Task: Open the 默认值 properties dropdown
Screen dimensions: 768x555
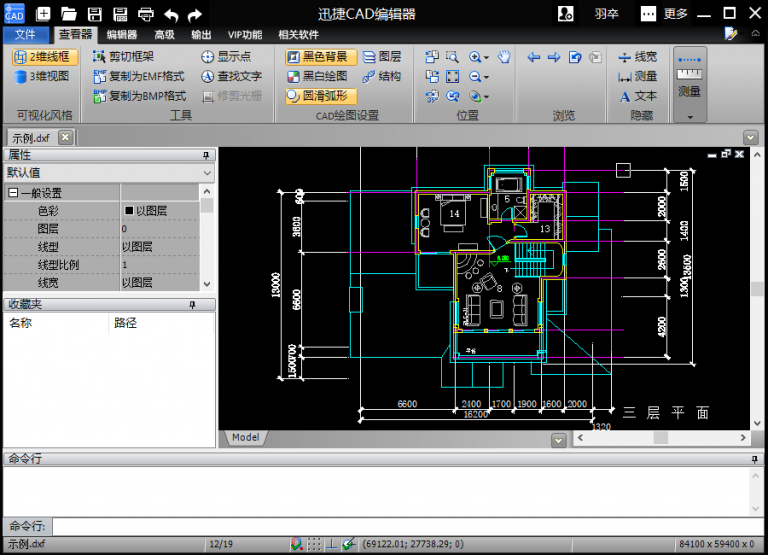Action: point(207,173)
